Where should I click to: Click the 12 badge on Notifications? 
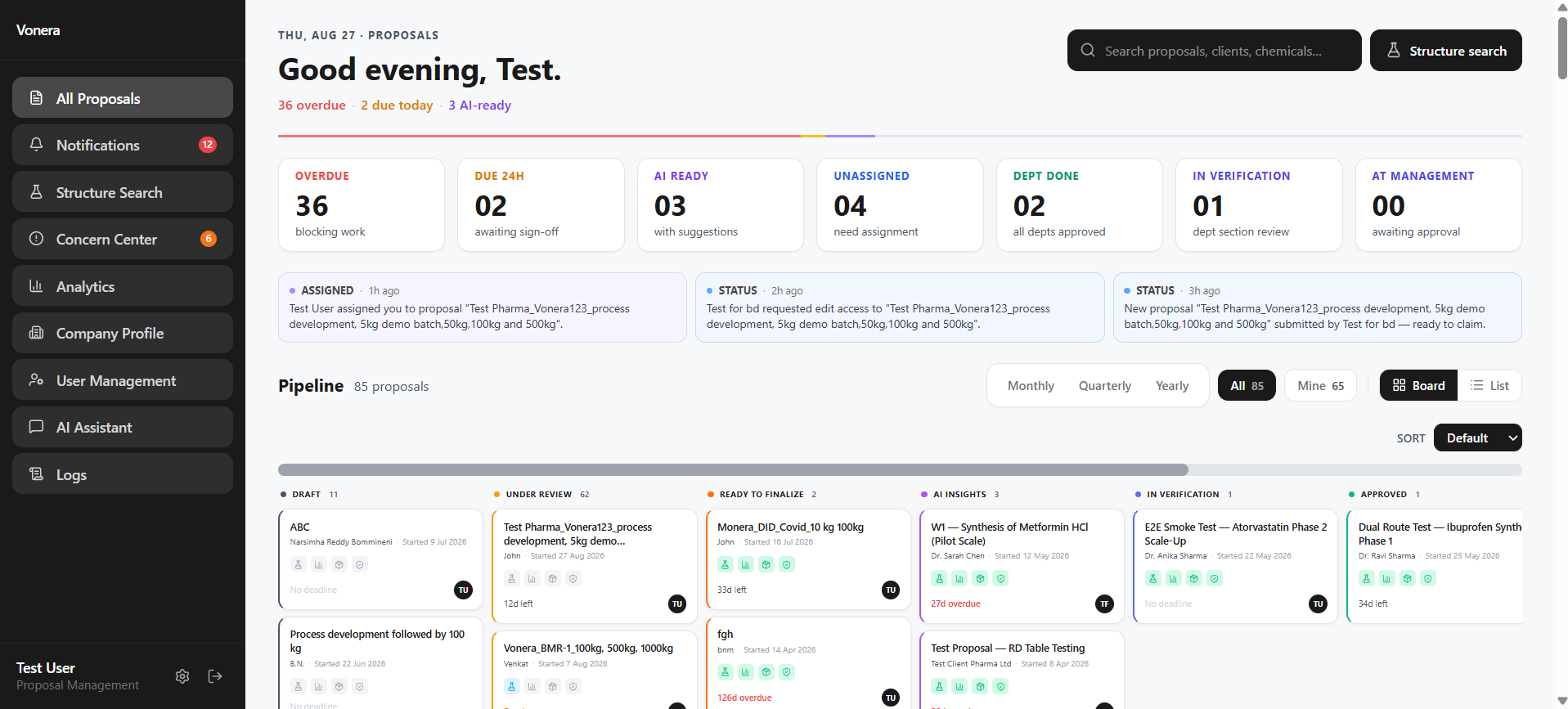tap(208, 145)
